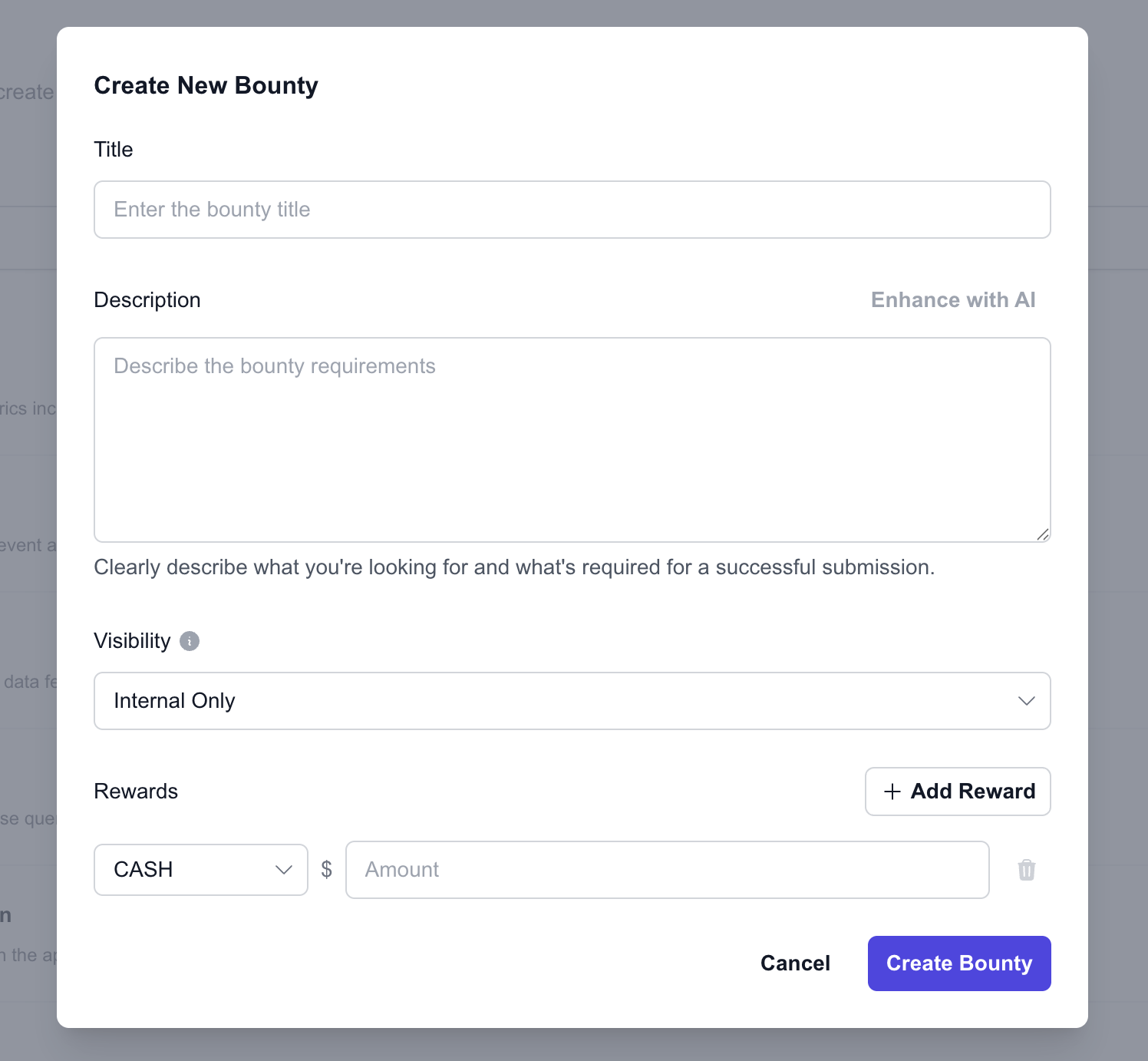
Task: Focus the bounty title input field
Action: pos(572,210)
